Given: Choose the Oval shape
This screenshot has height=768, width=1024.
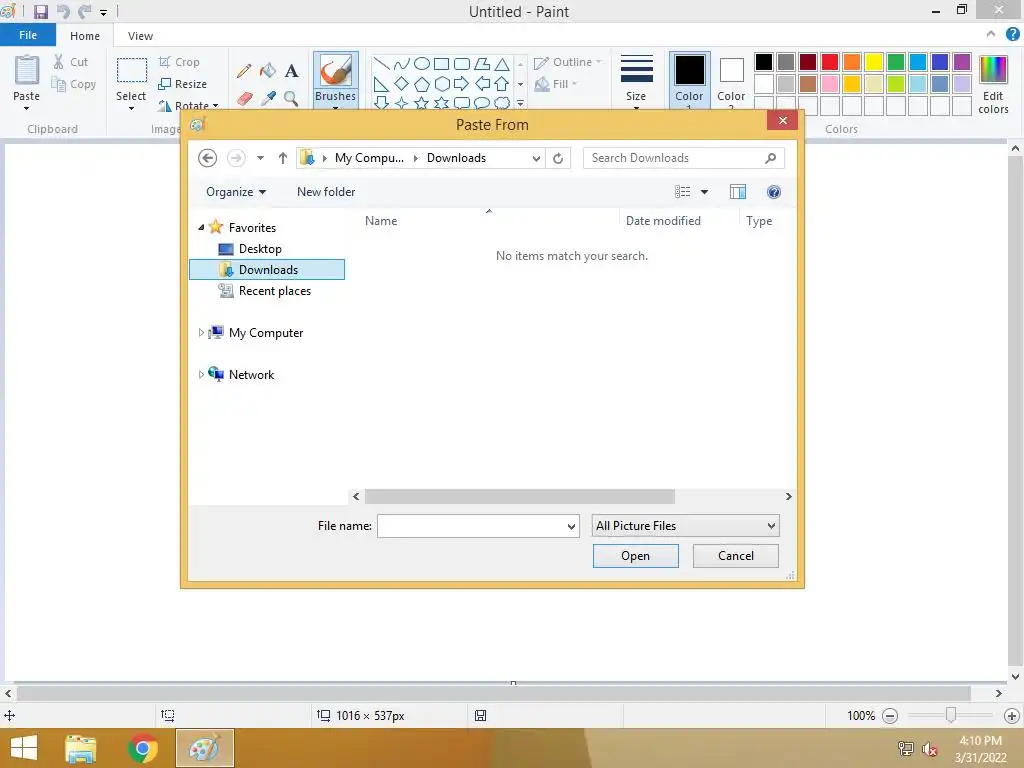Looking at the screenshot, I should 422,63.
